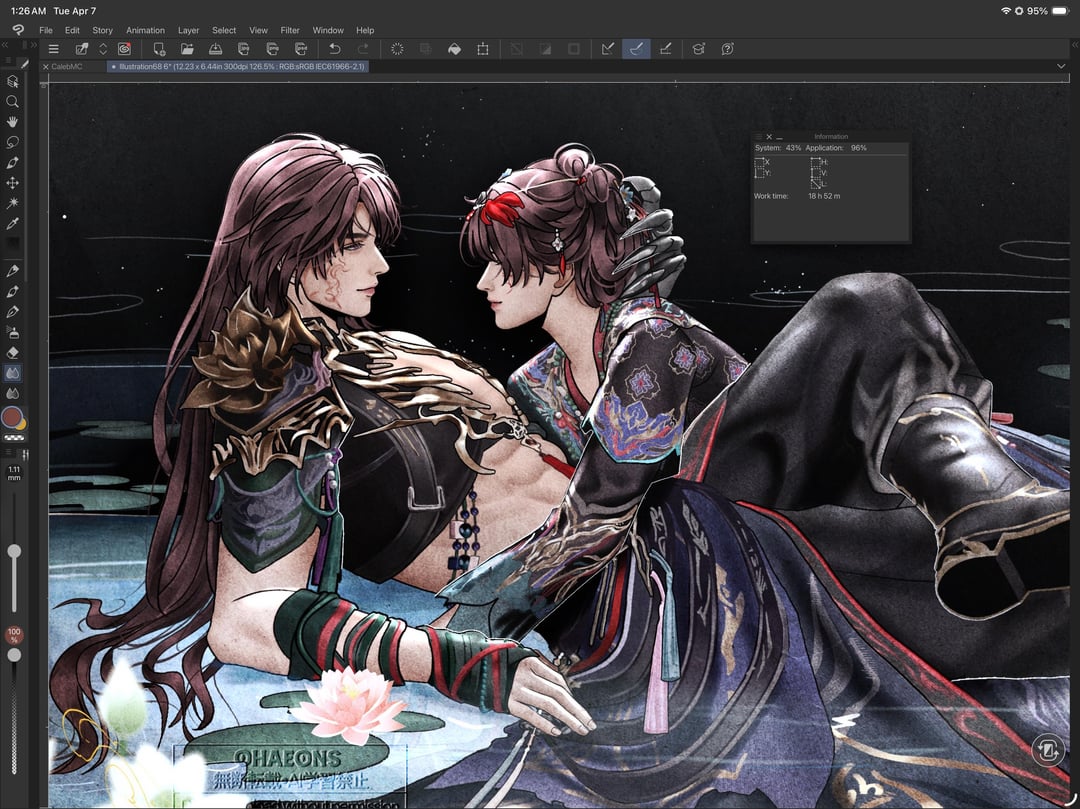Select the Eraser tool
The width and height of the screenshot is (1080, 809).
[13, 352]
